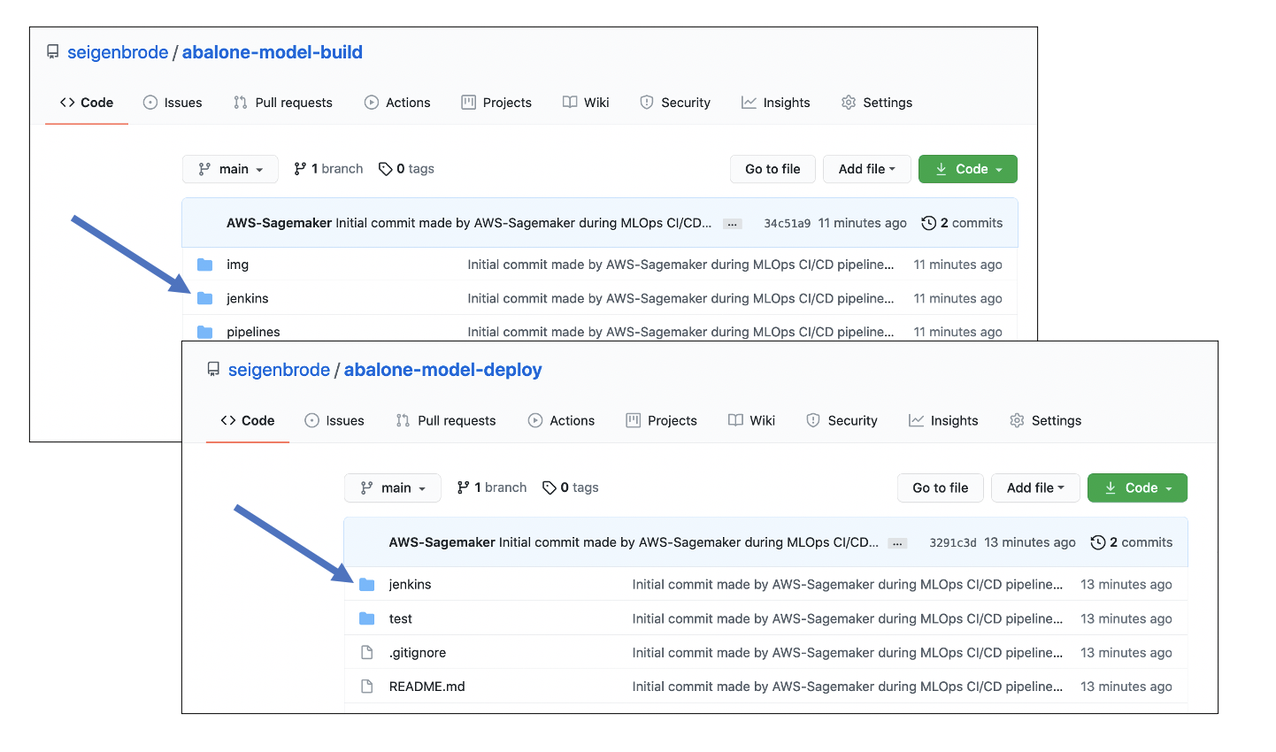Open green Code dropdown in abalone-model-build window
Image resolution: width=1276 pixels, height=752 pixels.
968,169
